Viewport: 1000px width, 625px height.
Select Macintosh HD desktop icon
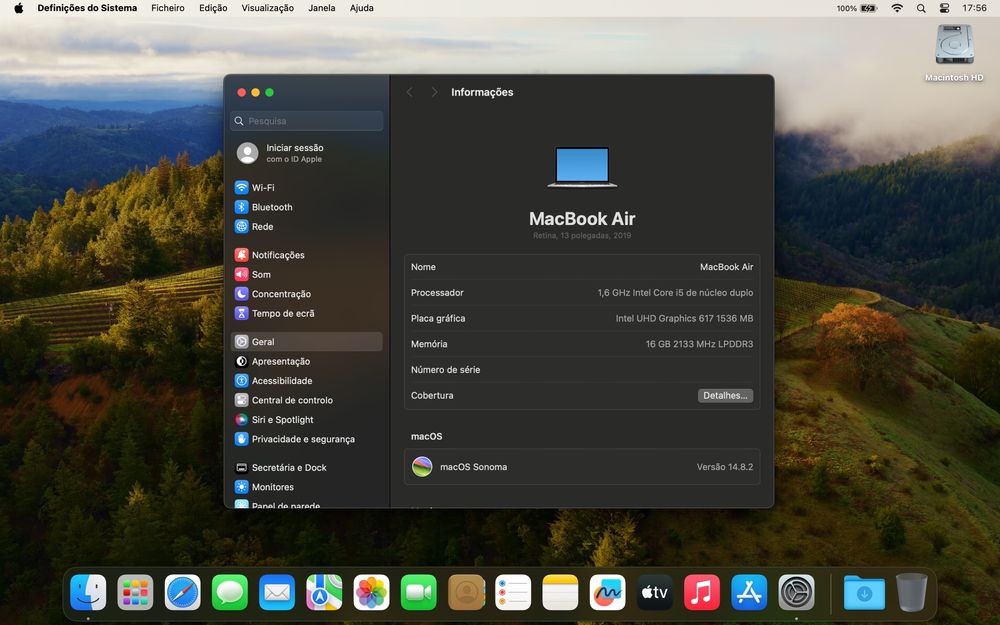tap(954, 52)
